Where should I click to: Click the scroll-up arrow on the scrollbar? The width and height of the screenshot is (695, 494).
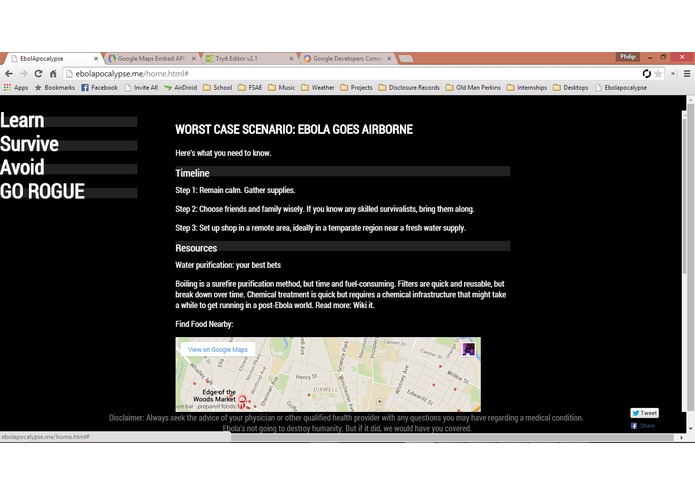coord(690,100)
